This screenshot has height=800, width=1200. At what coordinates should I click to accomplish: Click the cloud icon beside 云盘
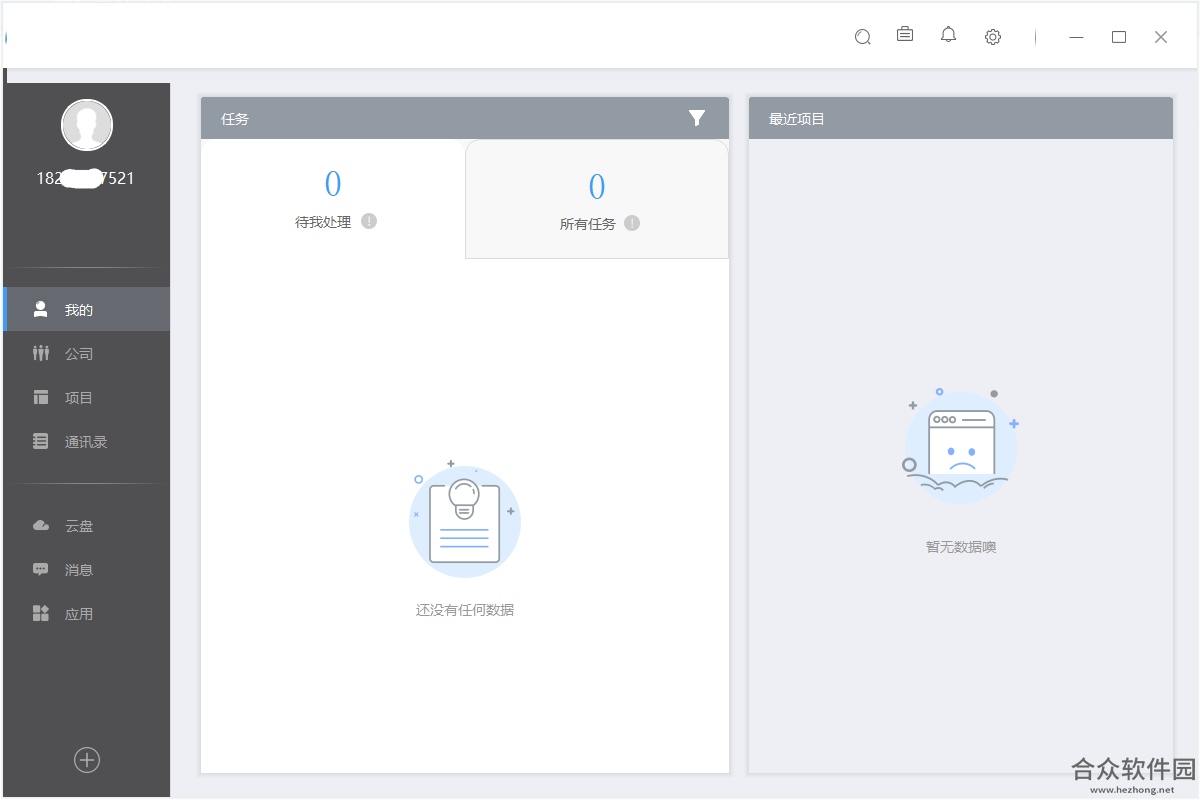pos(41,525)
